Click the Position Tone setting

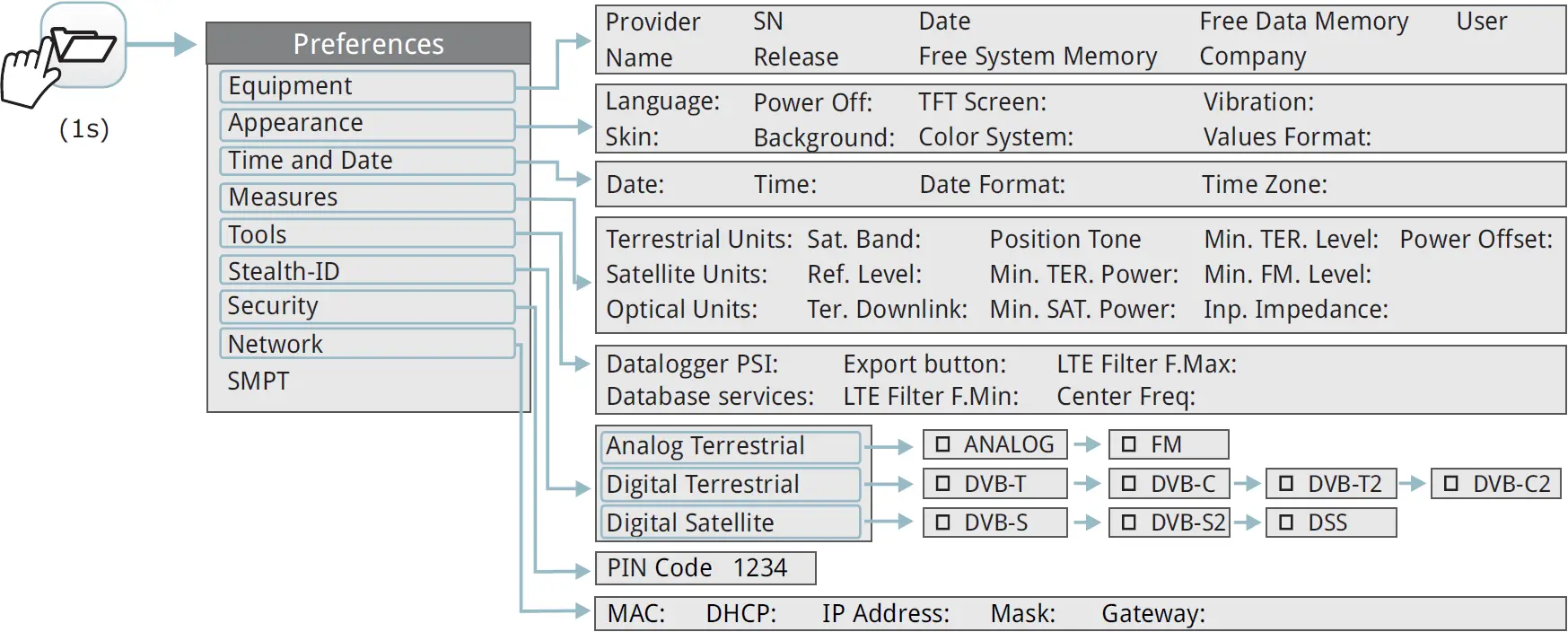click(1065, 240)
